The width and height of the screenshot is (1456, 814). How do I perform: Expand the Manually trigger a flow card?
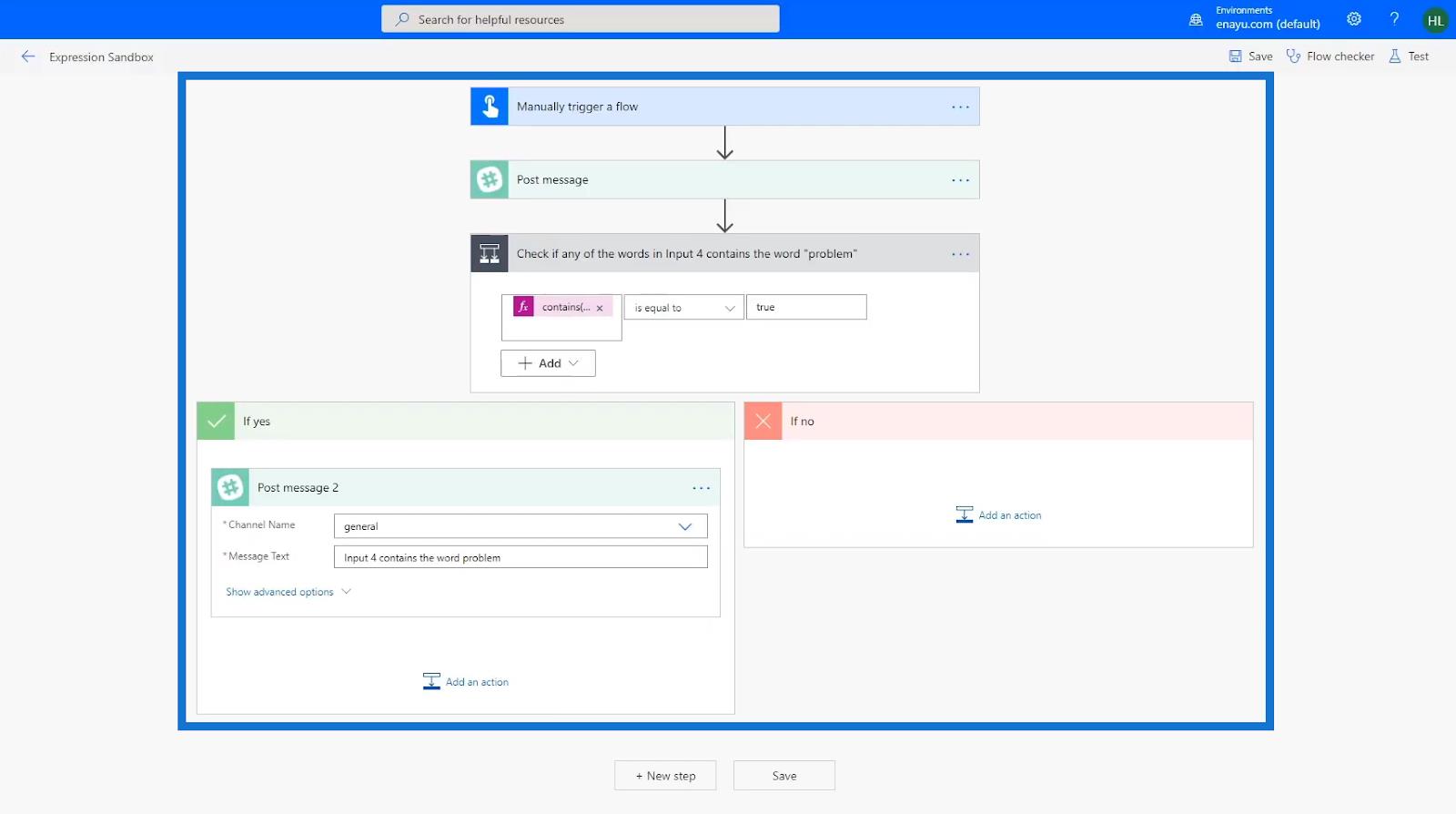click(x=725, y=107)
